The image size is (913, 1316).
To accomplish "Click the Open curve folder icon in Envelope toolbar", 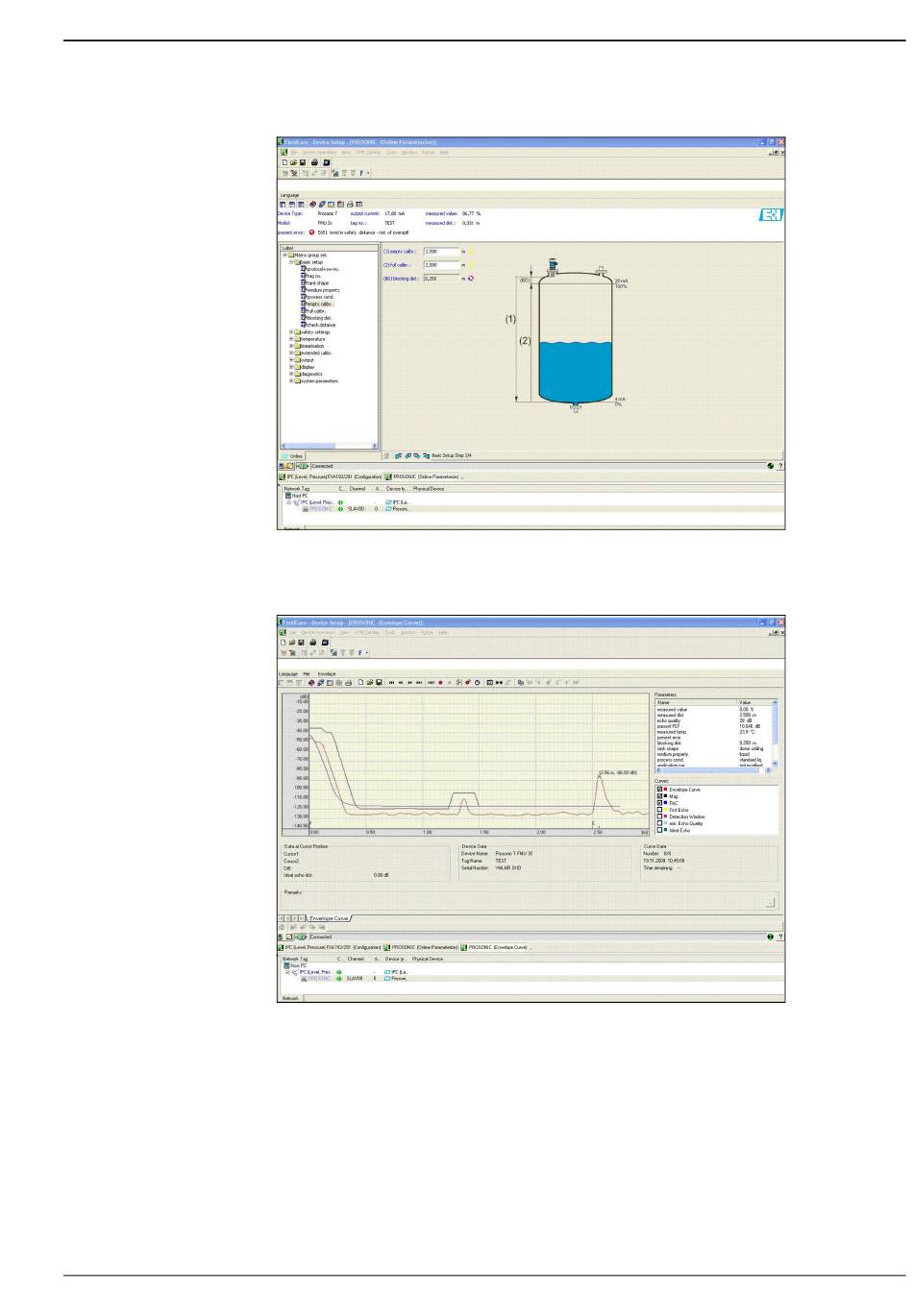I will click(369, 683).
